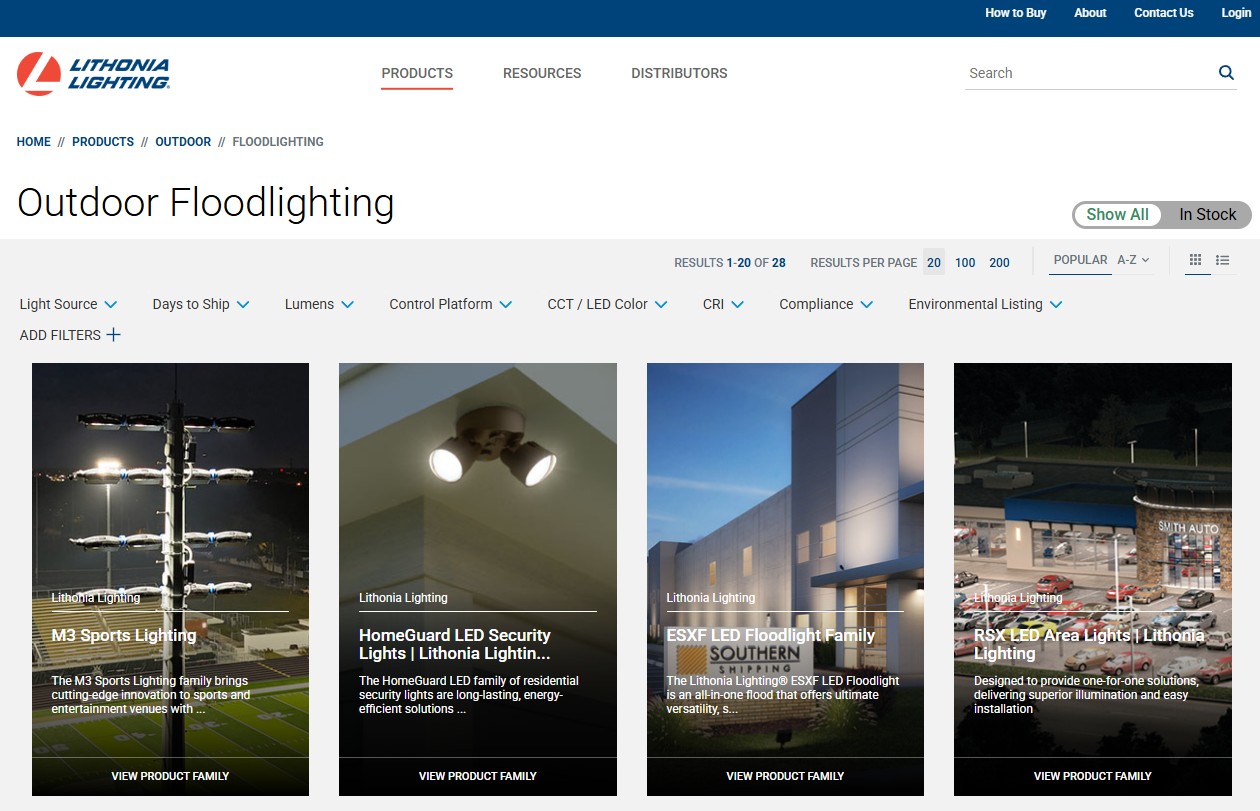Screen dimensions: 1260x811
Task: Toggle to In Stock products
Action: click(x=1207, y=215)
